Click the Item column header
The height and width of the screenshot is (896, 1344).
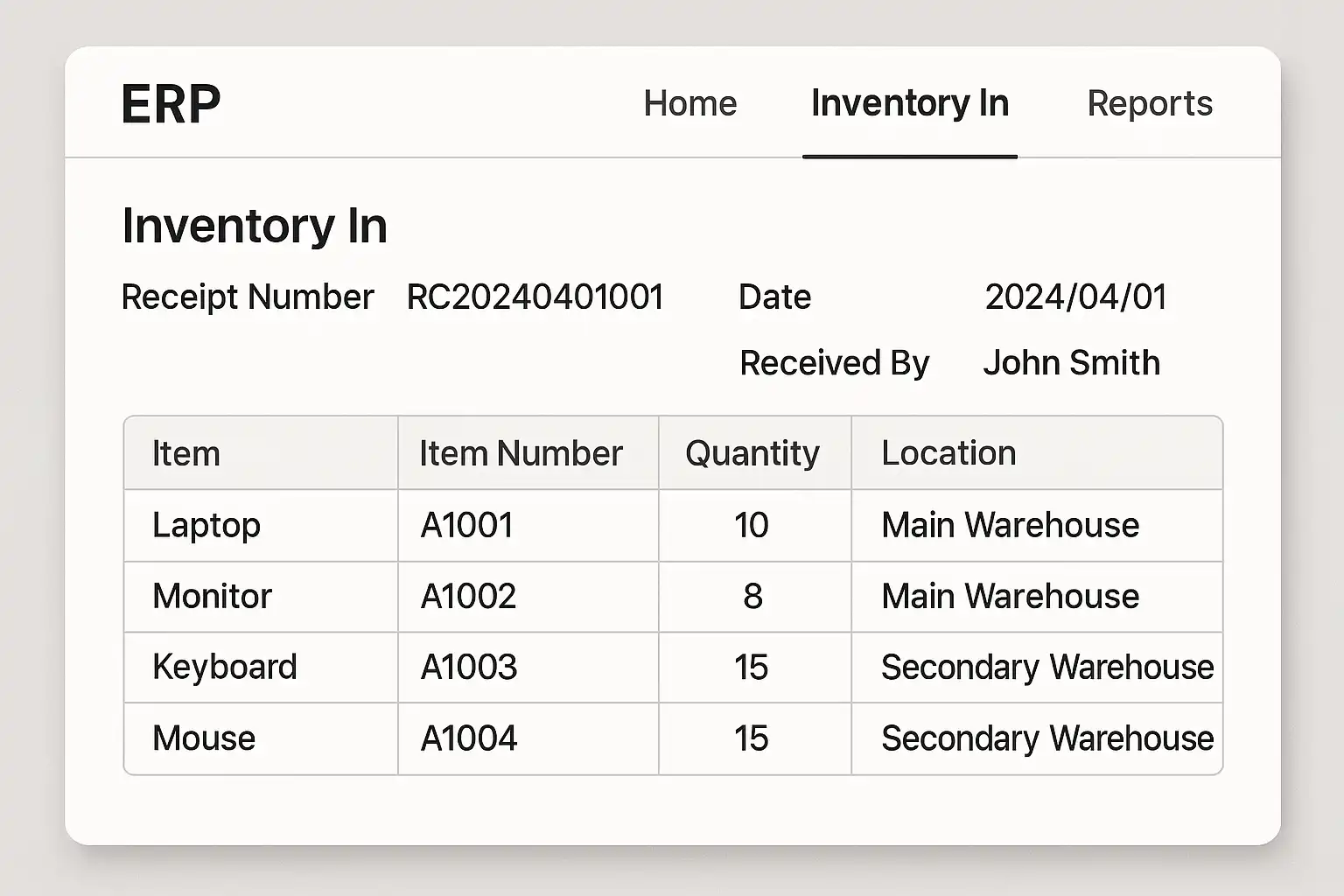coord(186,454)
